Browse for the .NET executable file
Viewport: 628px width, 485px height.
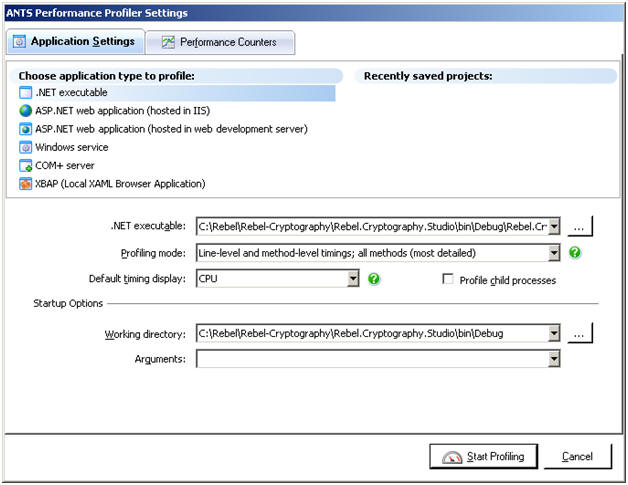point(580,227)
